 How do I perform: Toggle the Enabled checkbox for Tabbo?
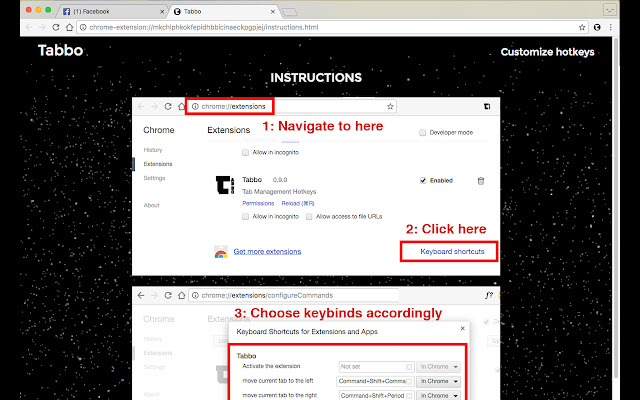423,180
